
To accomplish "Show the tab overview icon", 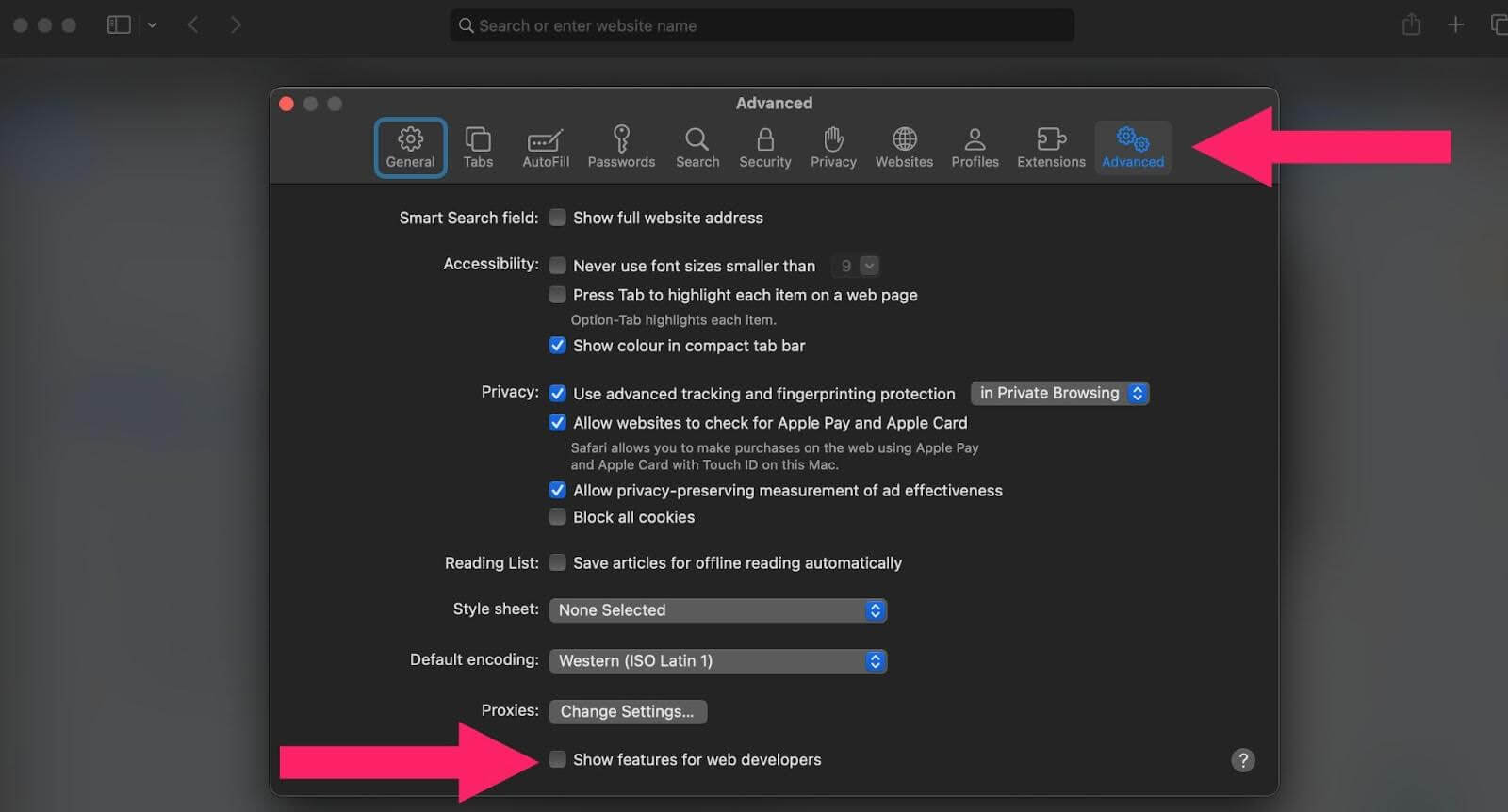I will pyautogui.click(x=1499, y=25).
